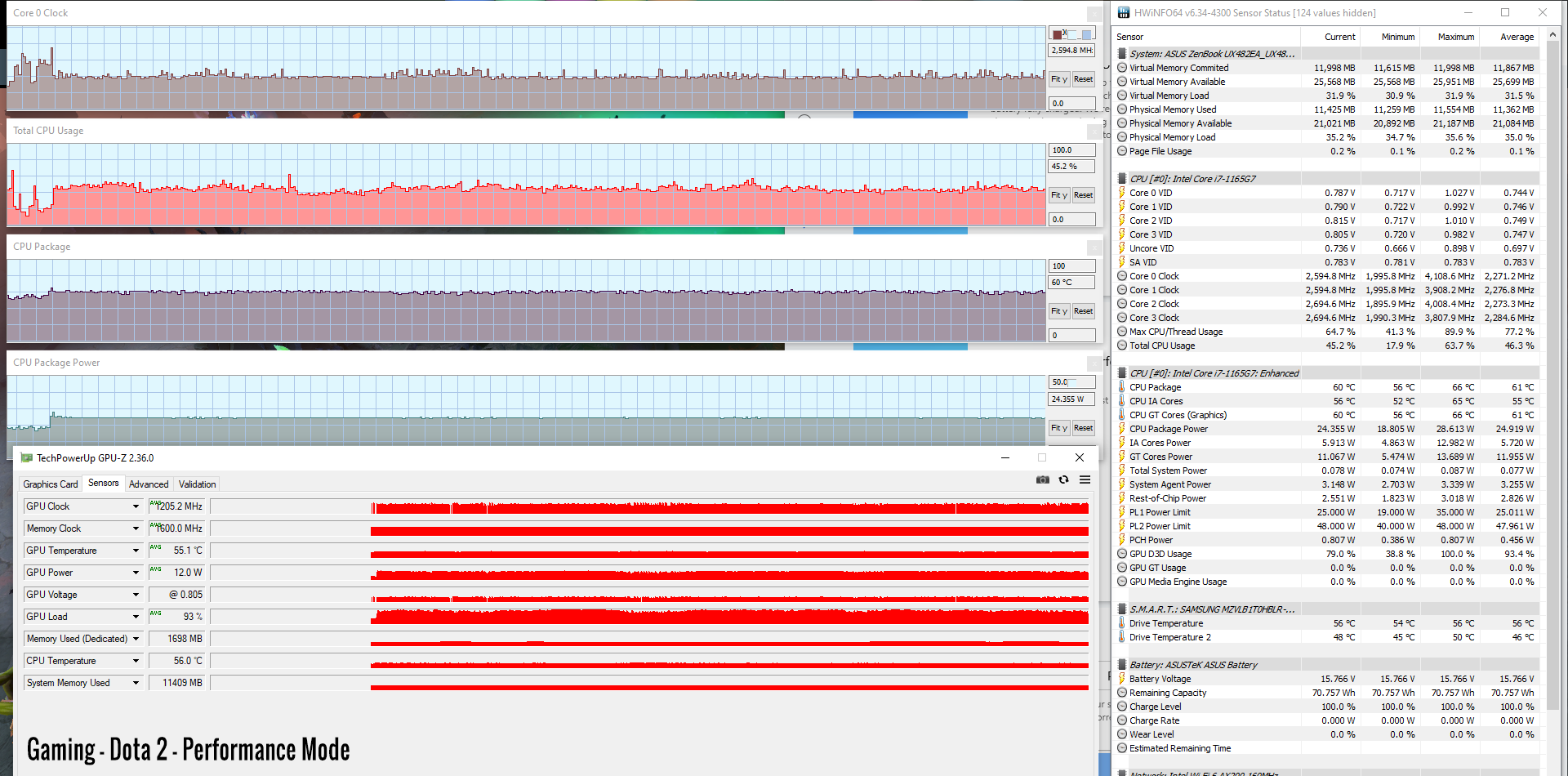Edit the 100 maximum field of CPU Package graph
This screenshot has height=776, width=1568.
pos(1071,266)
